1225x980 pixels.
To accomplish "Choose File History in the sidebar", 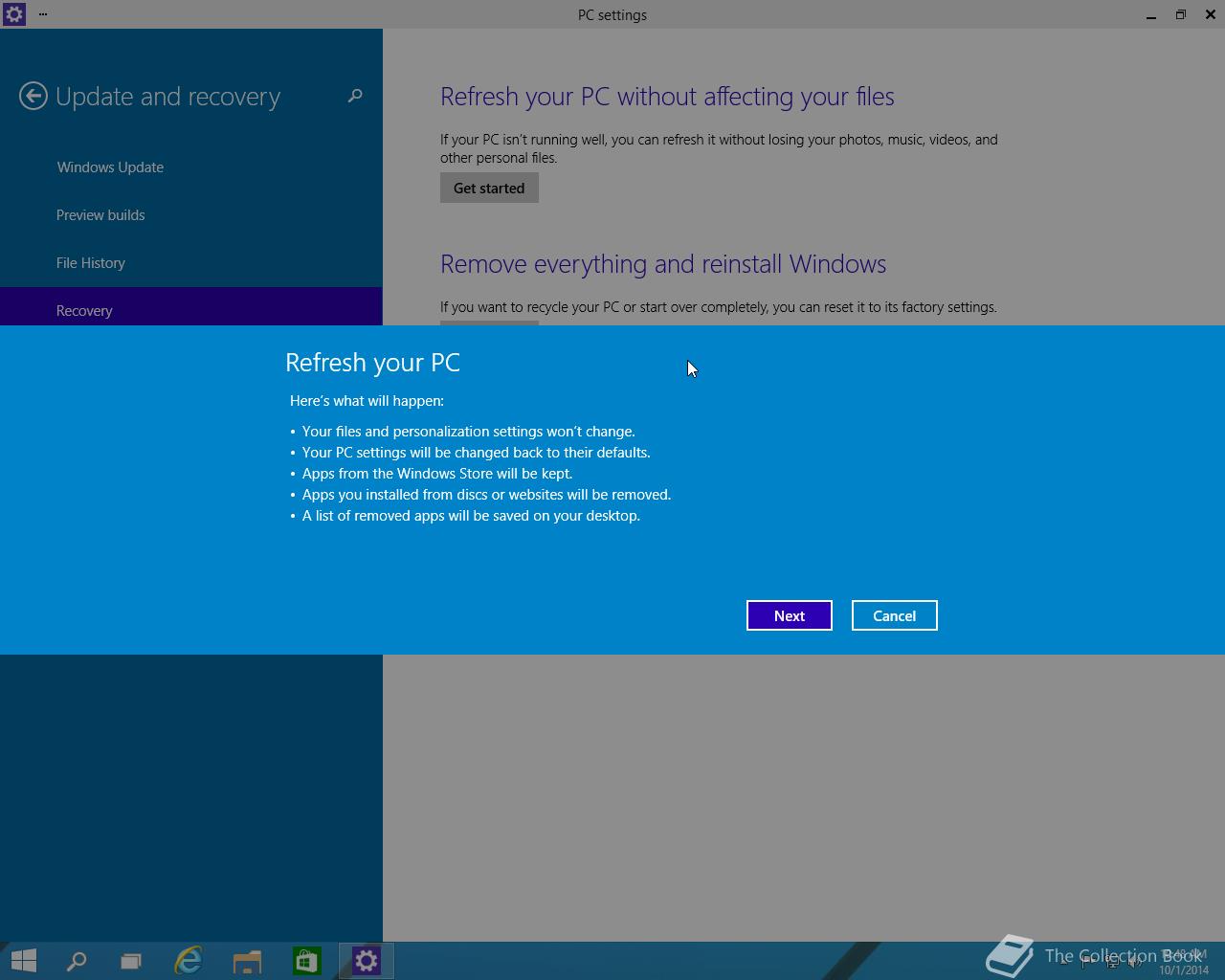I will click(91, 262).
